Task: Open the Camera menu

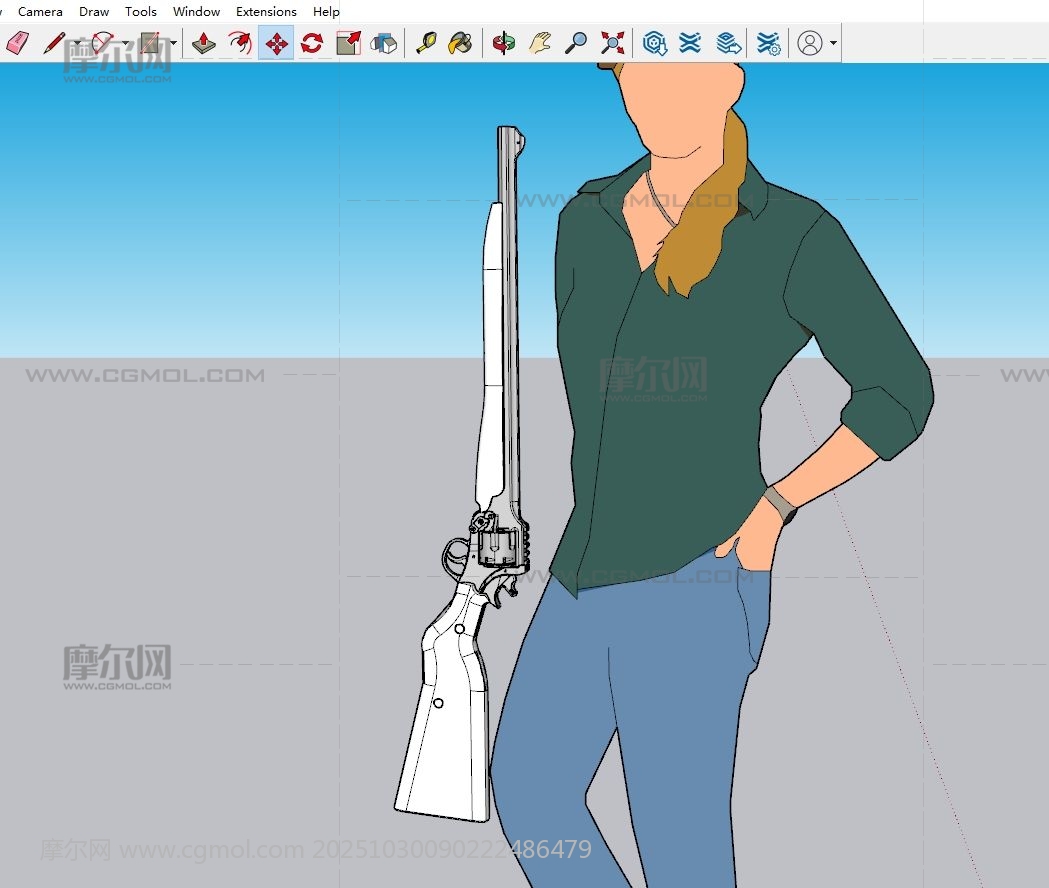Action: pos(40,12)
